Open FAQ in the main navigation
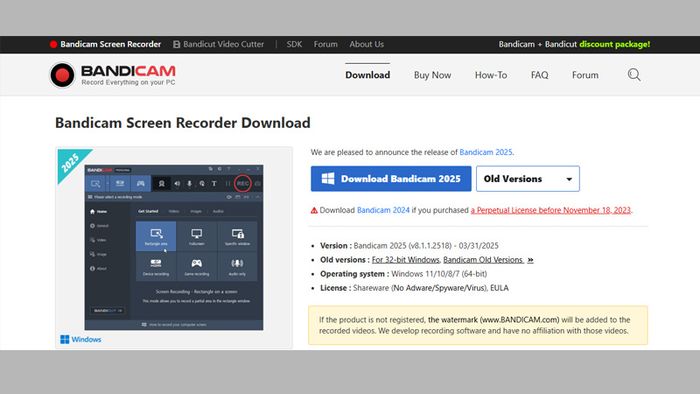This screenshot has height=394, width=700. (x=539, y=75)
